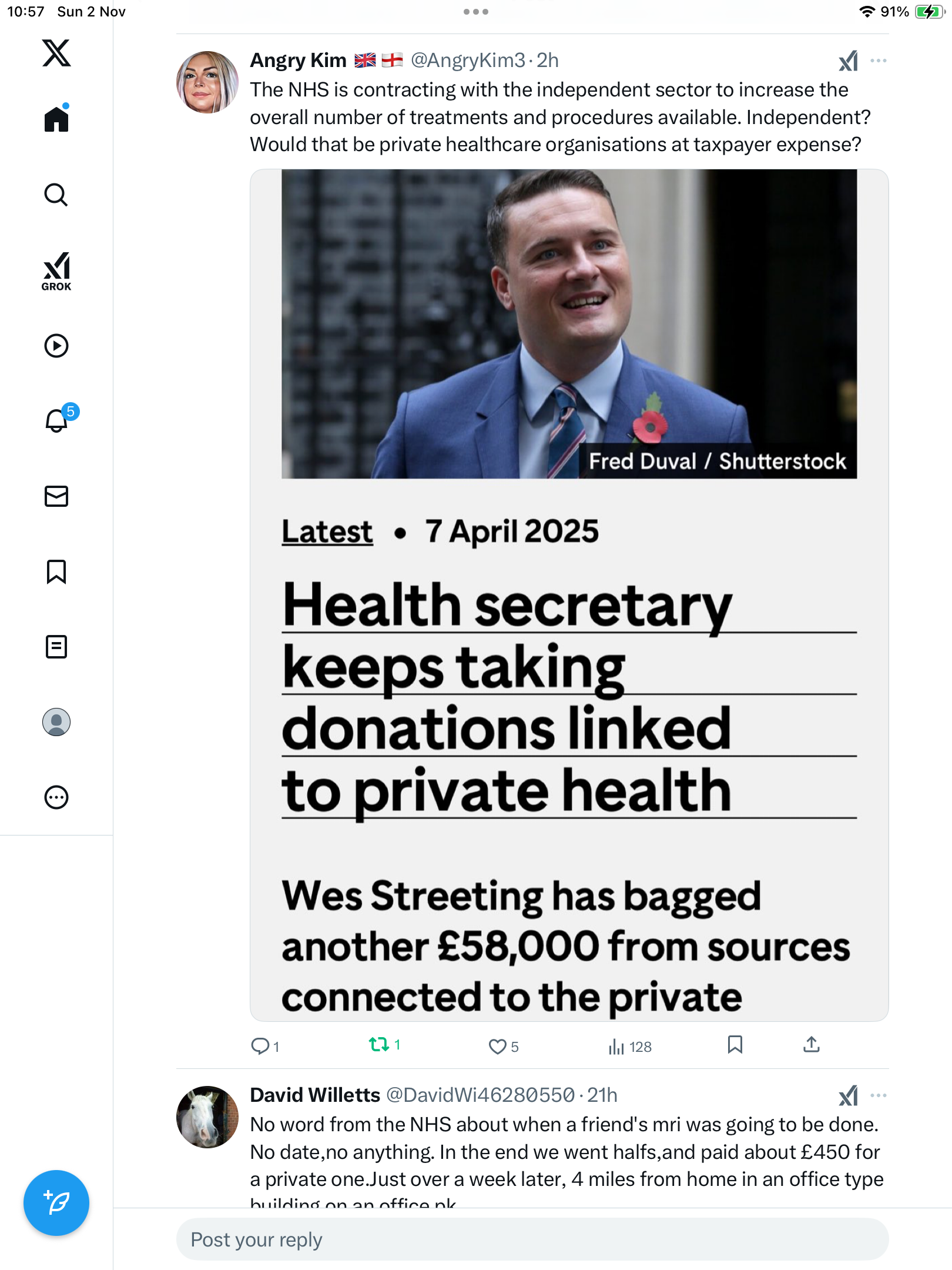952x1270 pixels.
Task: Open Lists from the sidebar
Action: pyautogui.click(x=56, y=647)
